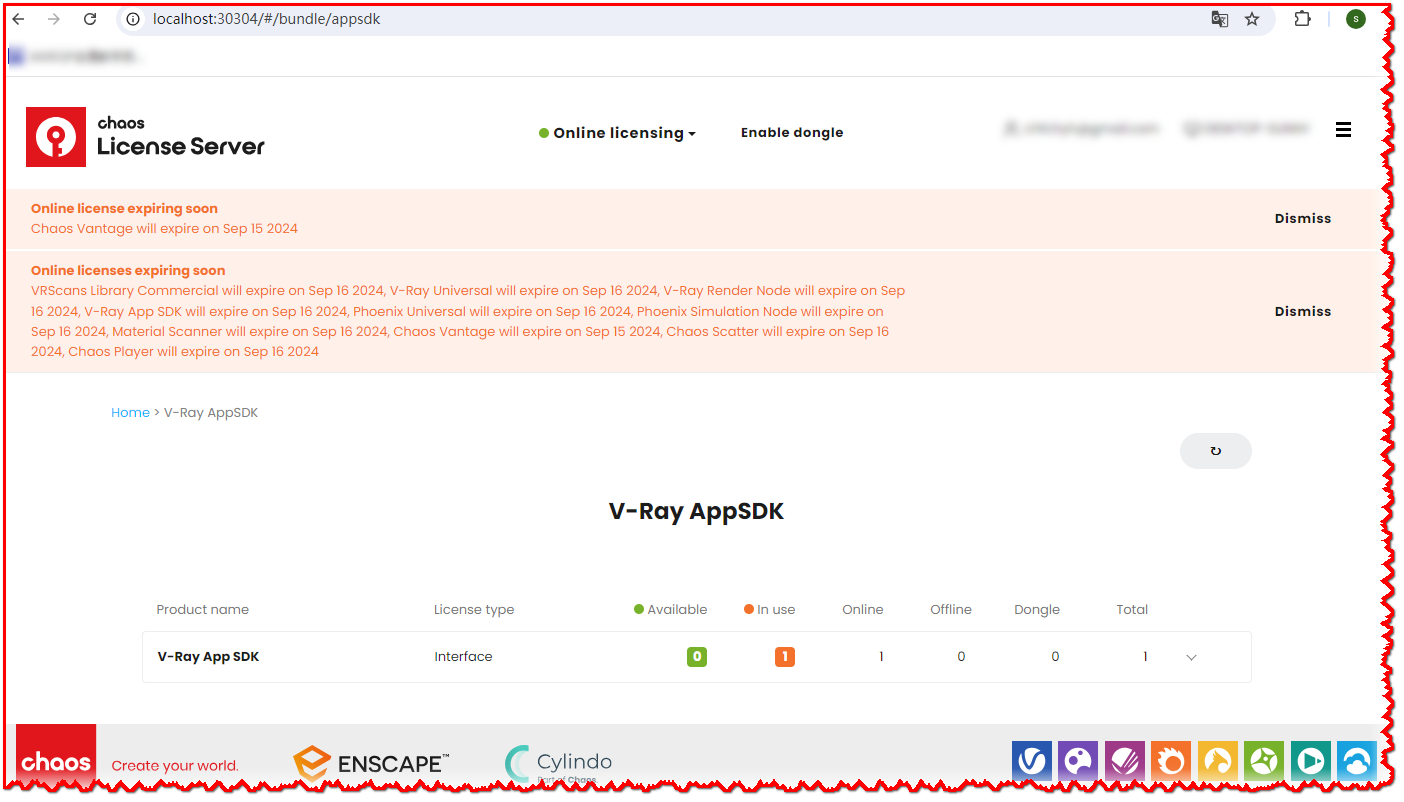Click the License type column header

tap(474, 610)
